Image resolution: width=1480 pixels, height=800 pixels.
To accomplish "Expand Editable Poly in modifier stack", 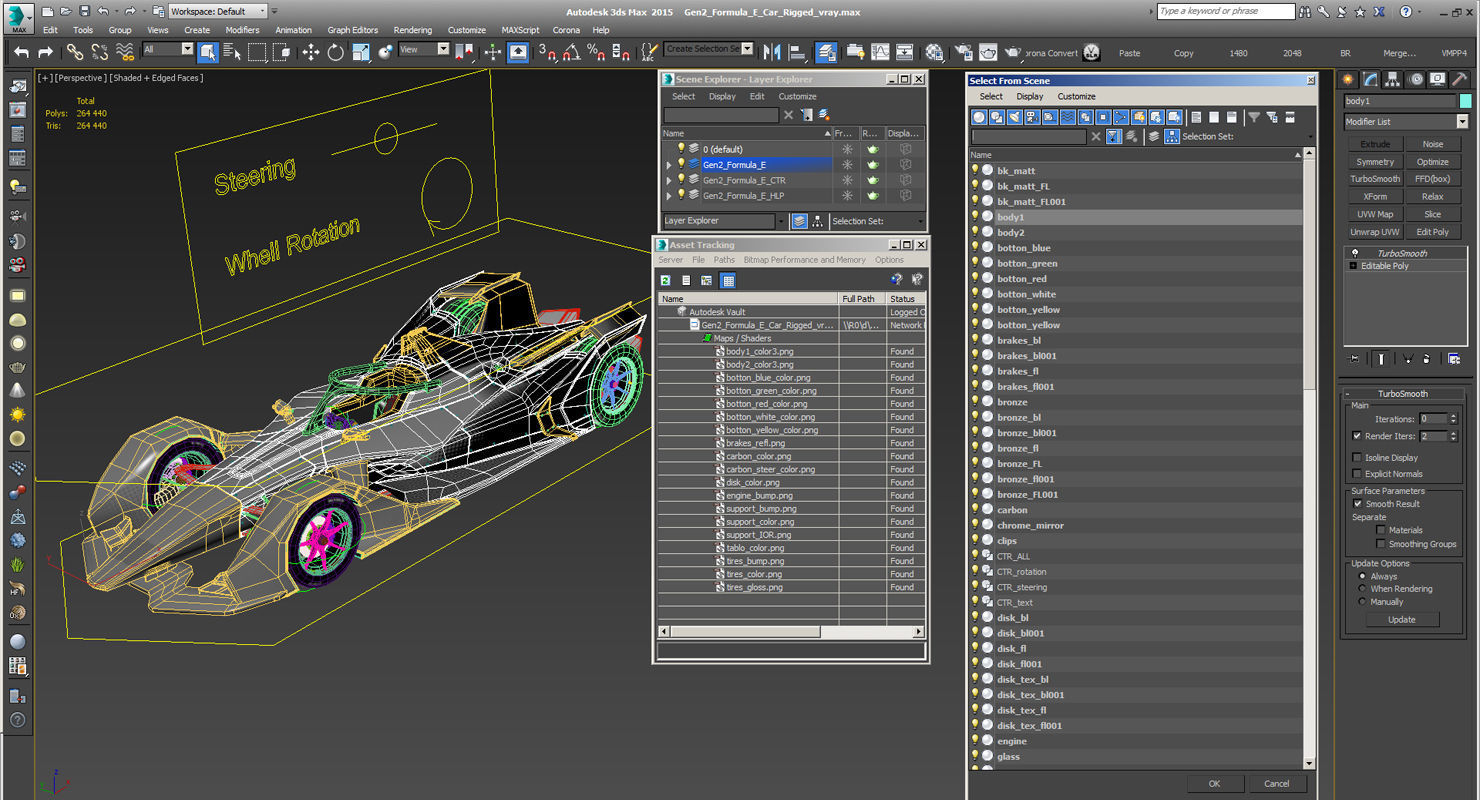I will tap(1353, 266).
